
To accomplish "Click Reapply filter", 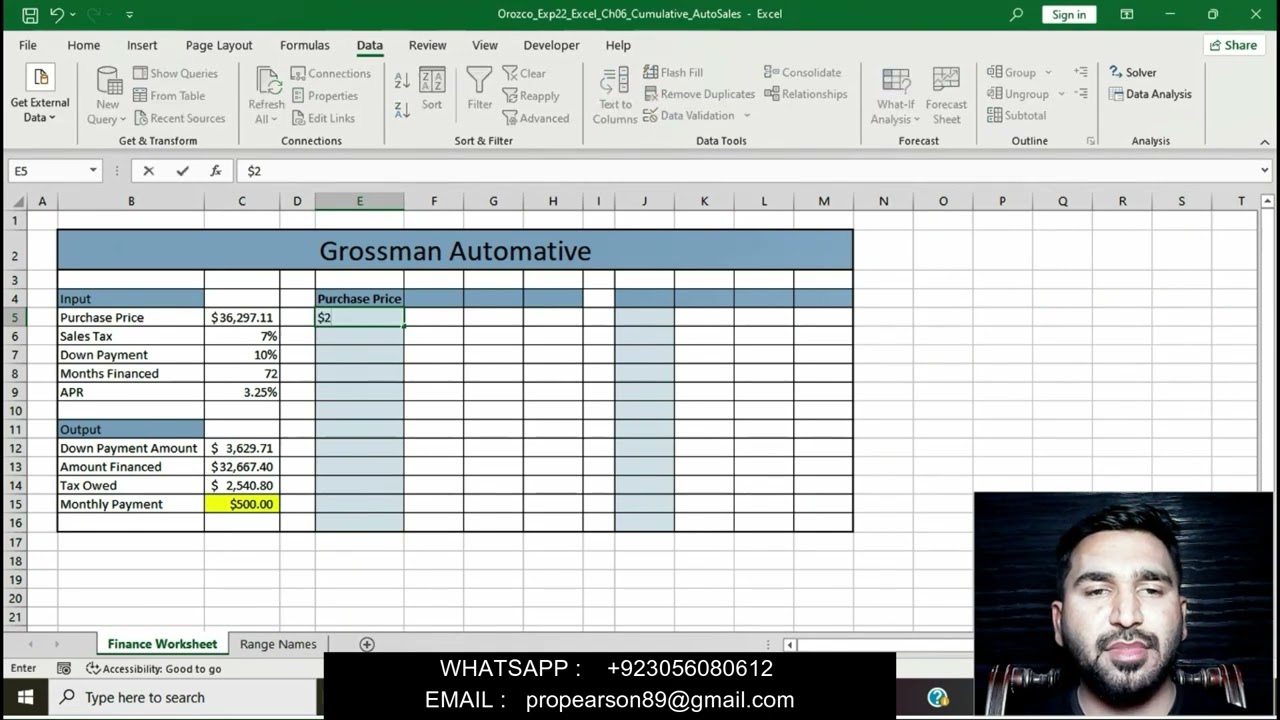I will 531,96.
